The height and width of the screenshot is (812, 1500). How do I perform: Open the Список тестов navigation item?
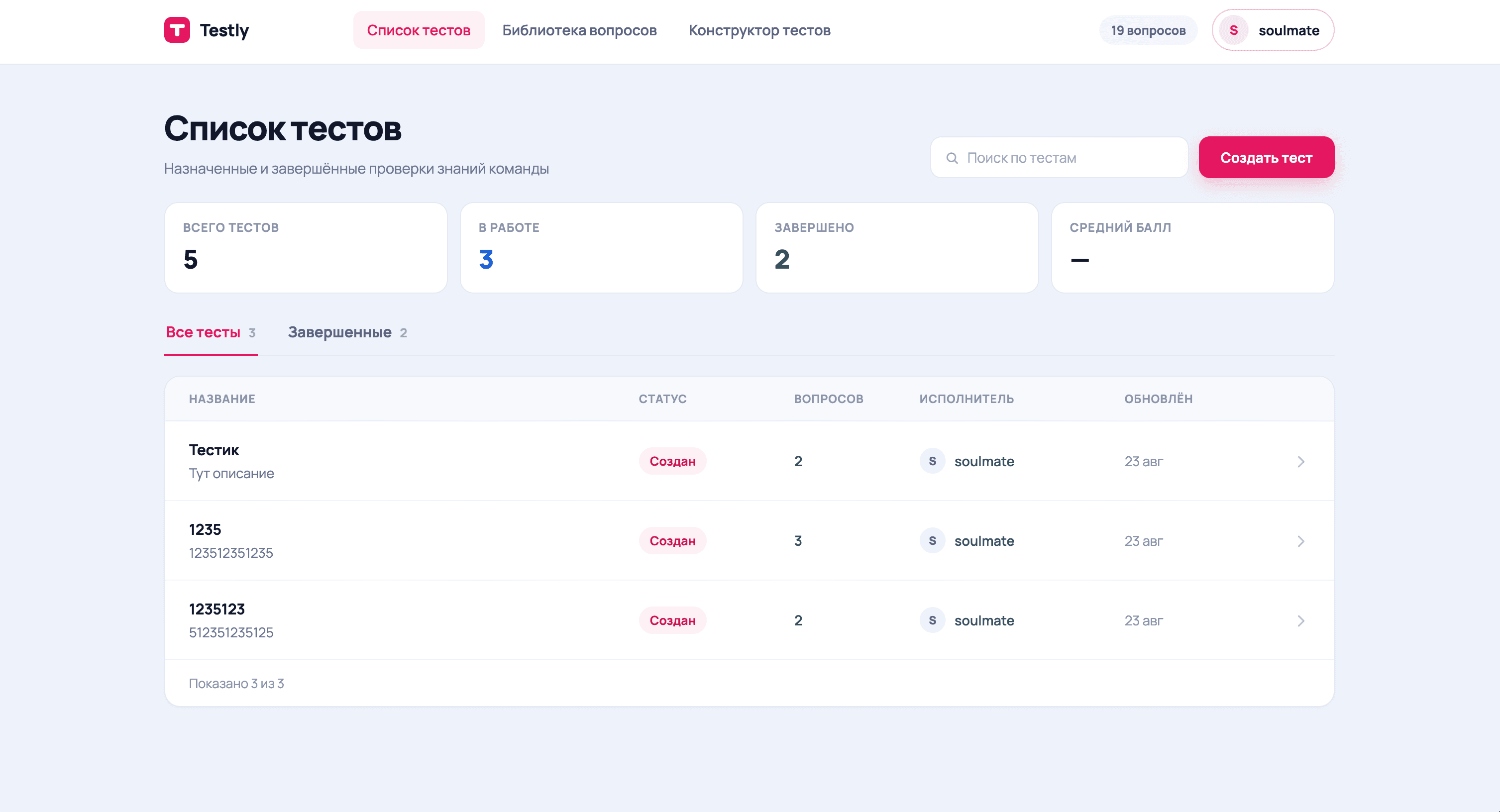pyautogui.click(x=419, y=30)
